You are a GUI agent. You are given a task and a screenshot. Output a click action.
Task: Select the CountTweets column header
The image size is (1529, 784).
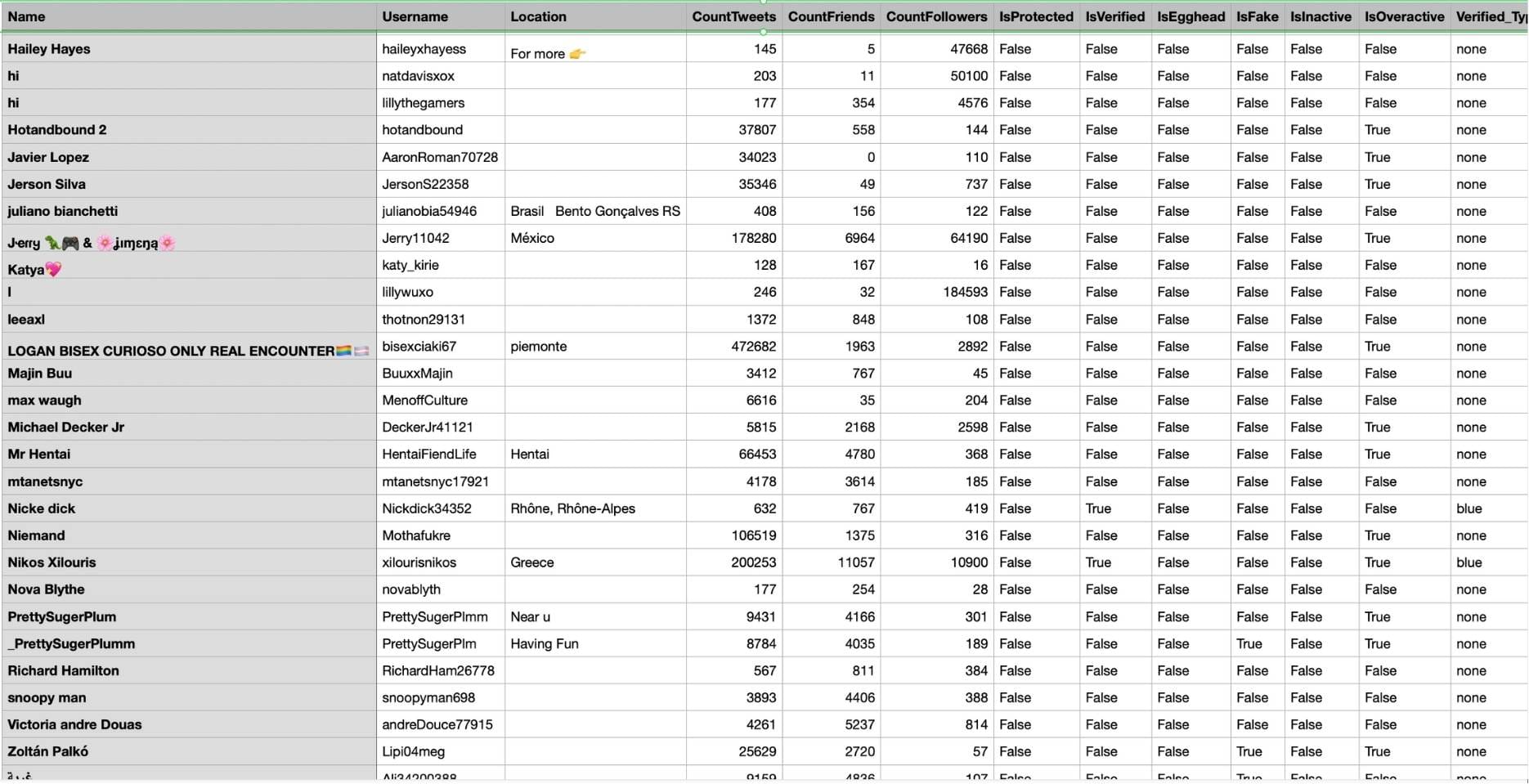pyautogui.click(x=733, y=16)
